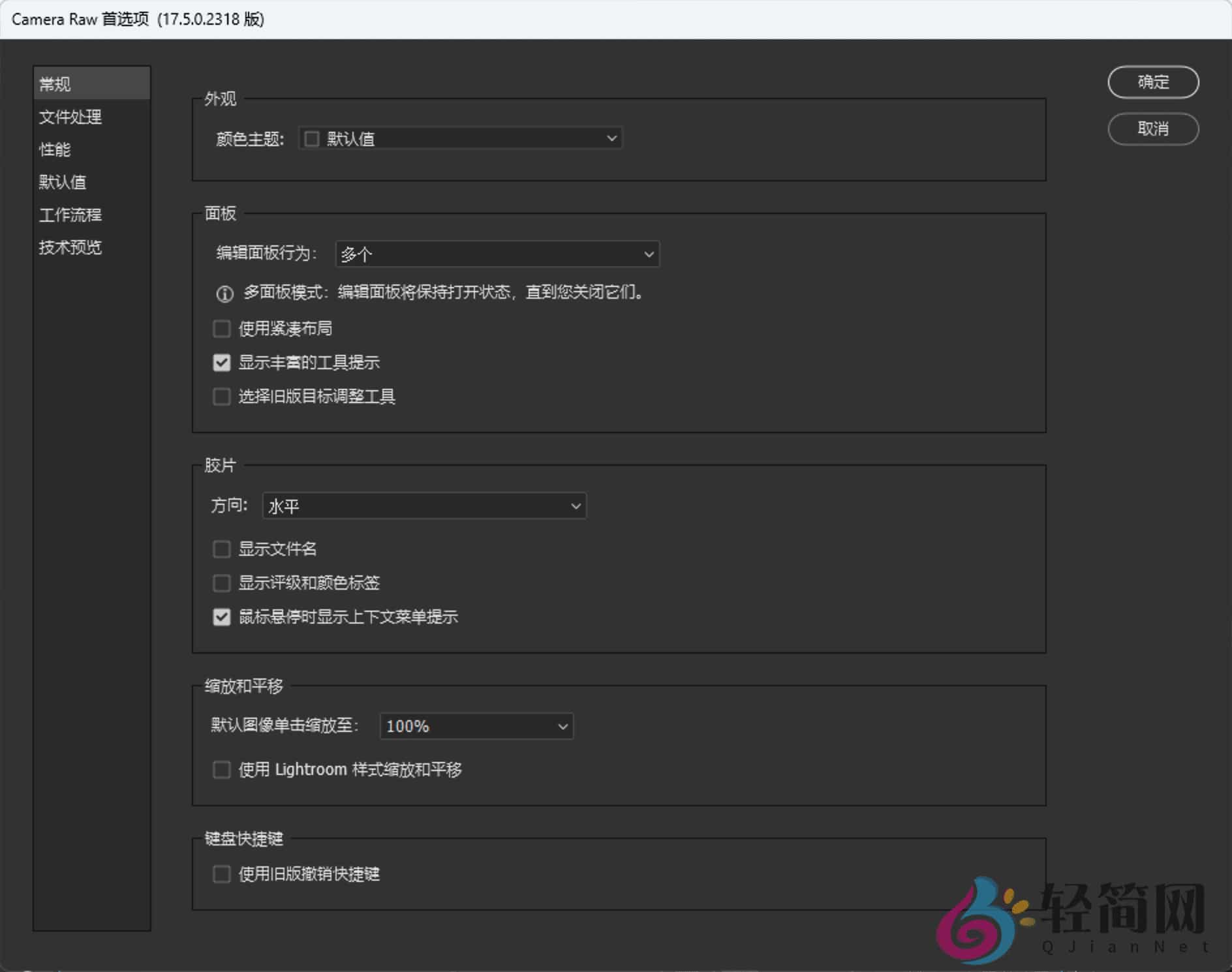This screenshot has height=972, width=1232.
Task: Disable 显示丰富的工具提示
Action: pyautogui.click(x=222, y=363)
